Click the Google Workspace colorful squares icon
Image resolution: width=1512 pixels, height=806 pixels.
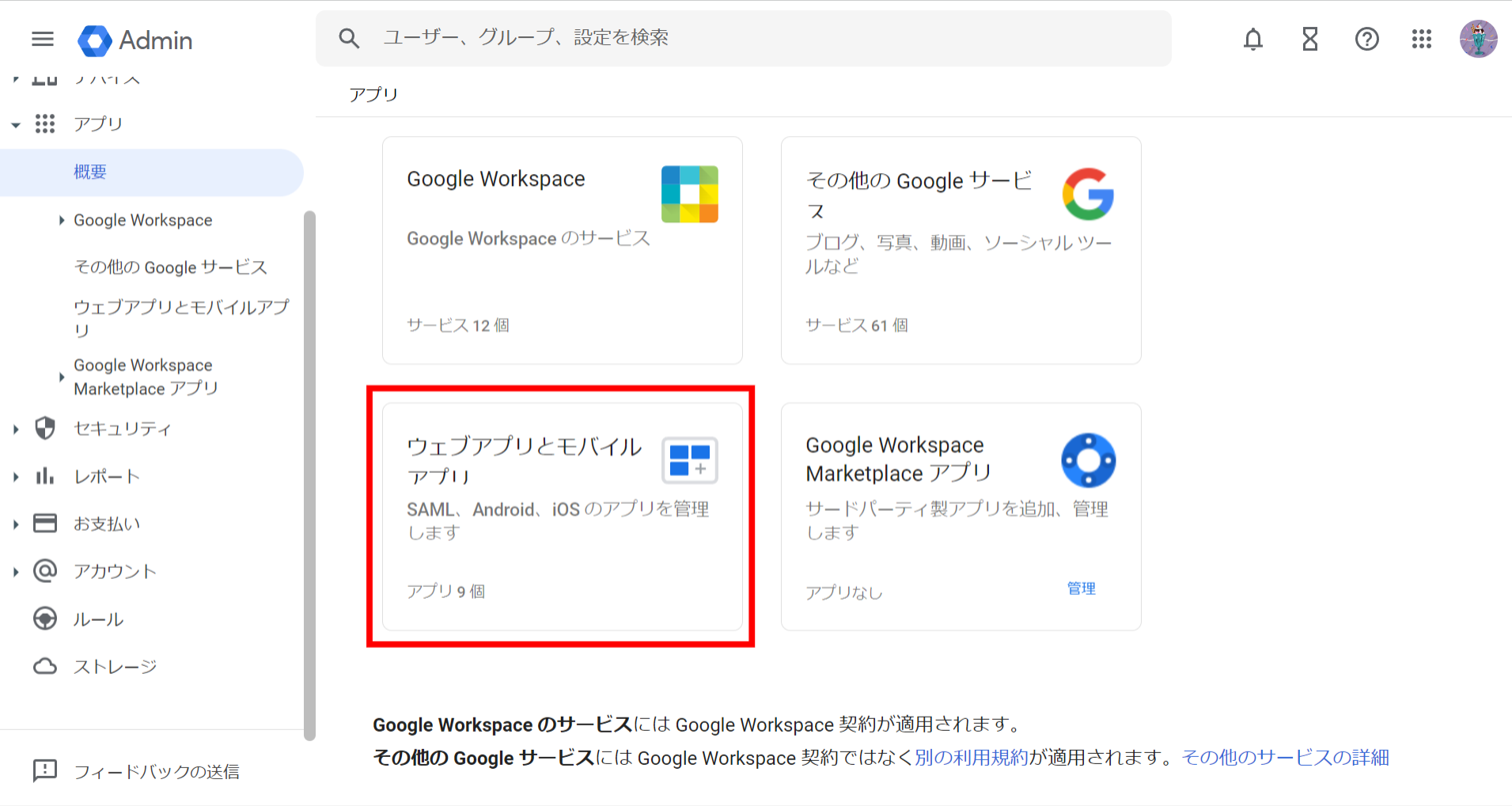coord(690,194)
